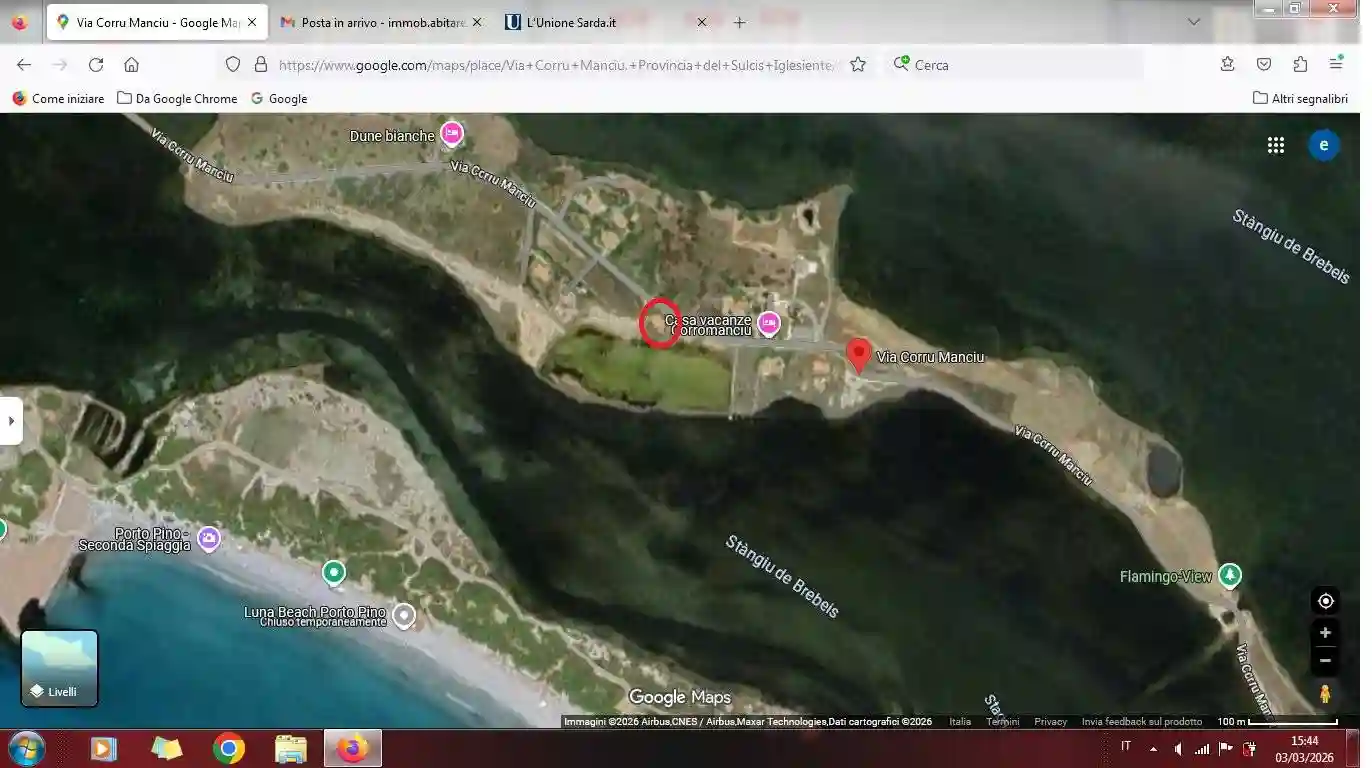Screen dimensions: 1372x768
Task: Click the Cerca search field
Action: coord(1020,65)
